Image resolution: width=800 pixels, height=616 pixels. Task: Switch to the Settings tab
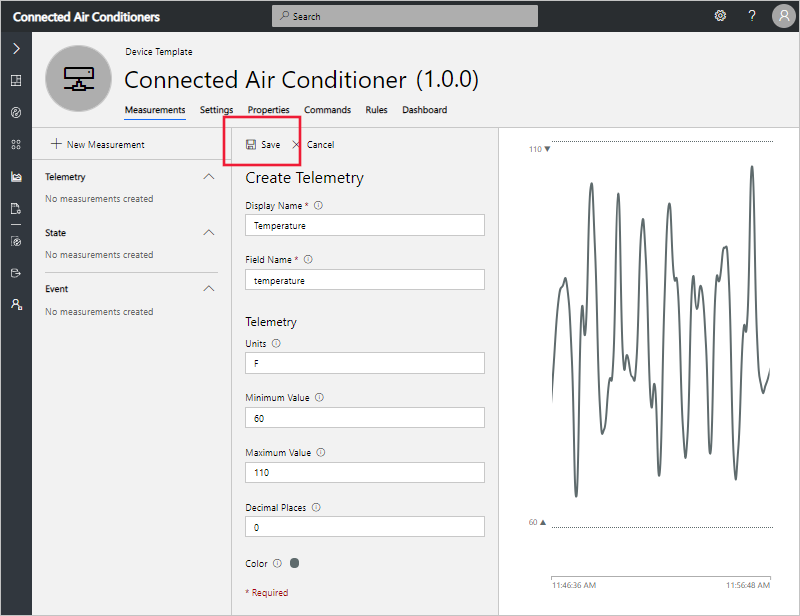(216, 110)
